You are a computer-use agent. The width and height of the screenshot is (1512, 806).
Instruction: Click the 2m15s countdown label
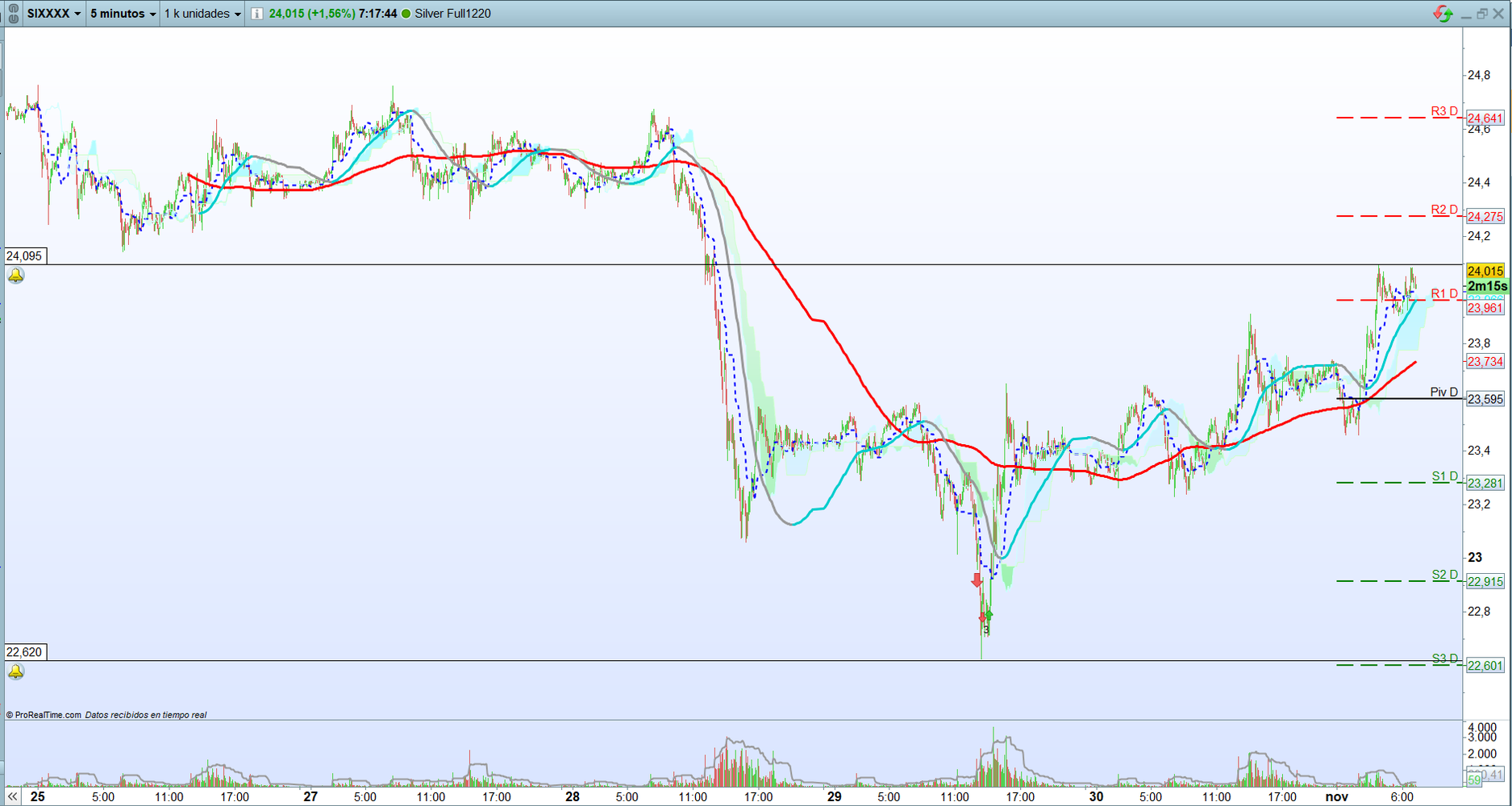1487,286
